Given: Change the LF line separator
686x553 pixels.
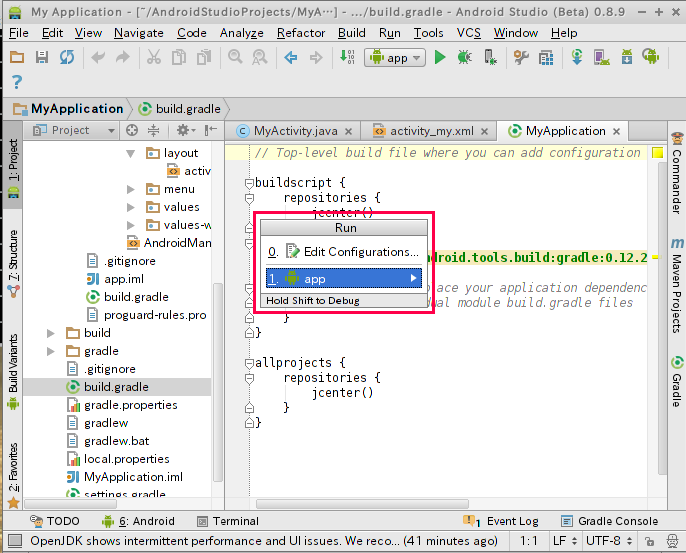Looking at the screenshot, I should tap(565, 541).
